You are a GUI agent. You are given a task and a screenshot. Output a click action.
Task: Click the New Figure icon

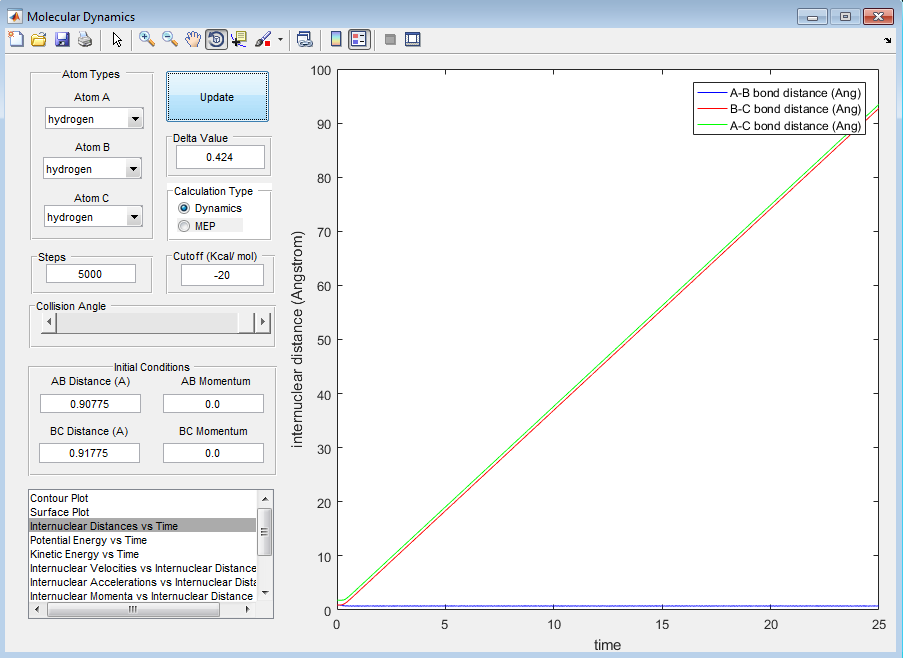click(x=15, y=39)
